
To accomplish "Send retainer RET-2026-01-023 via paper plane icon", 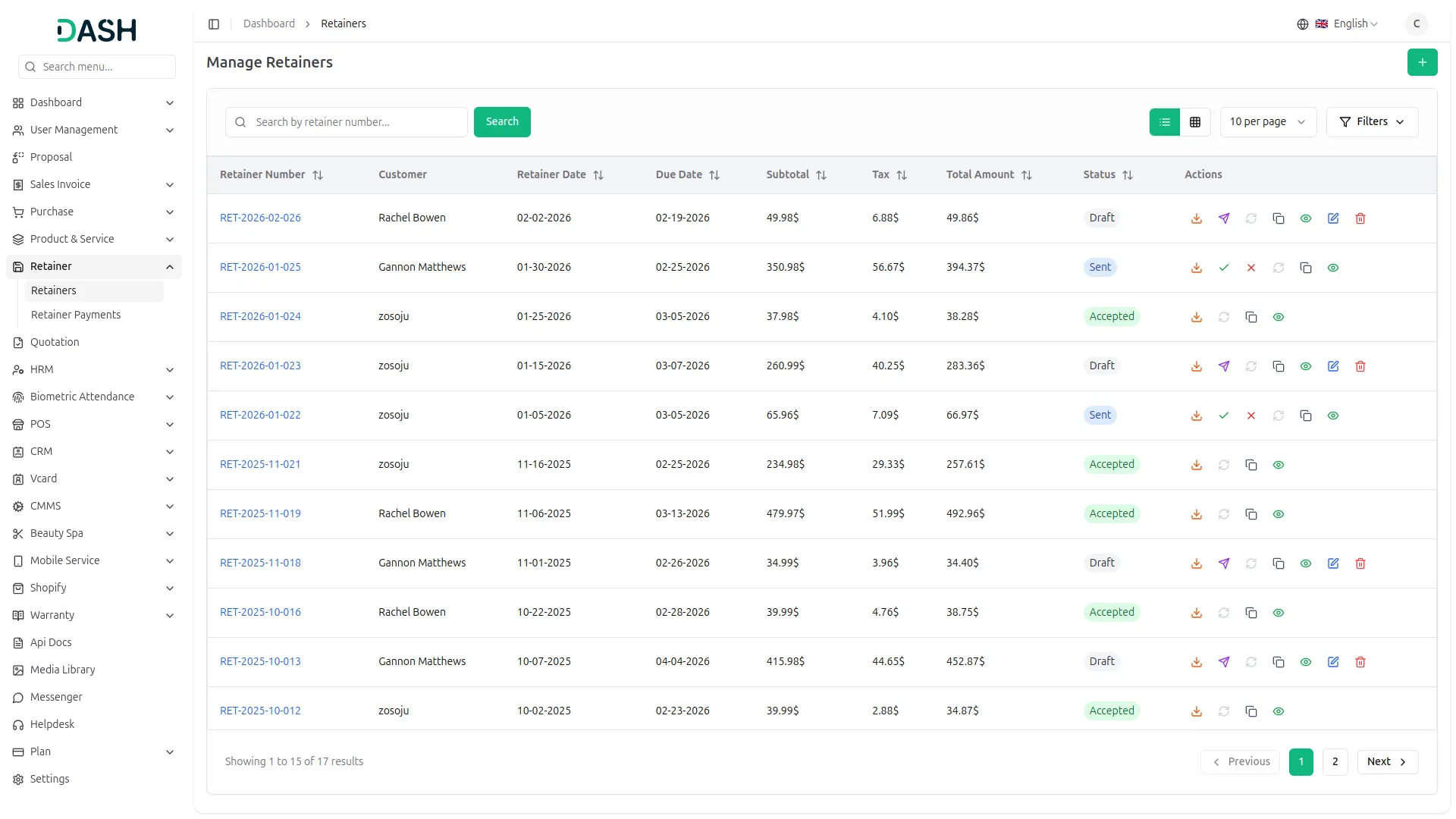I will pyautogui.click(x=1223, y=366).
